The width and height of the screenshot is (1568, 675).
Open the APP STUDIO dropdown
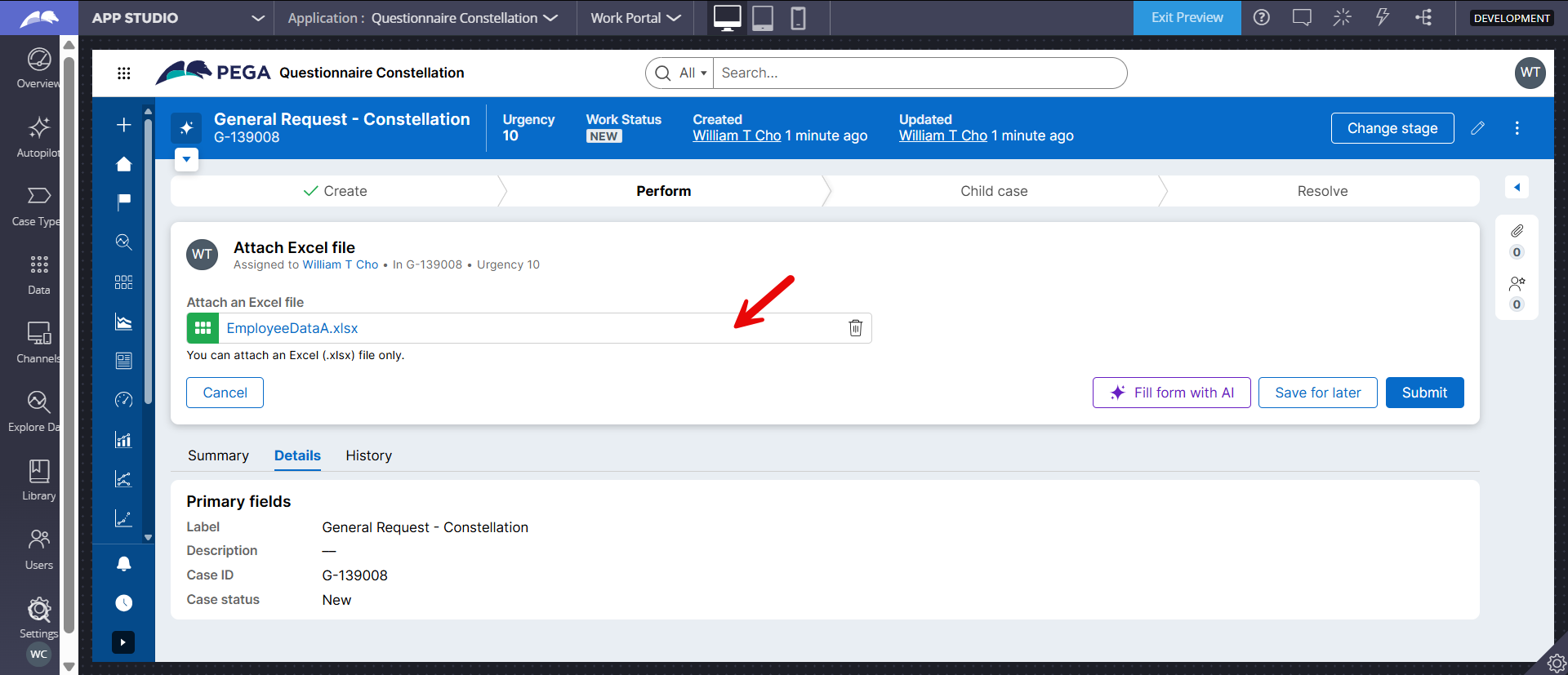point(178,18)
